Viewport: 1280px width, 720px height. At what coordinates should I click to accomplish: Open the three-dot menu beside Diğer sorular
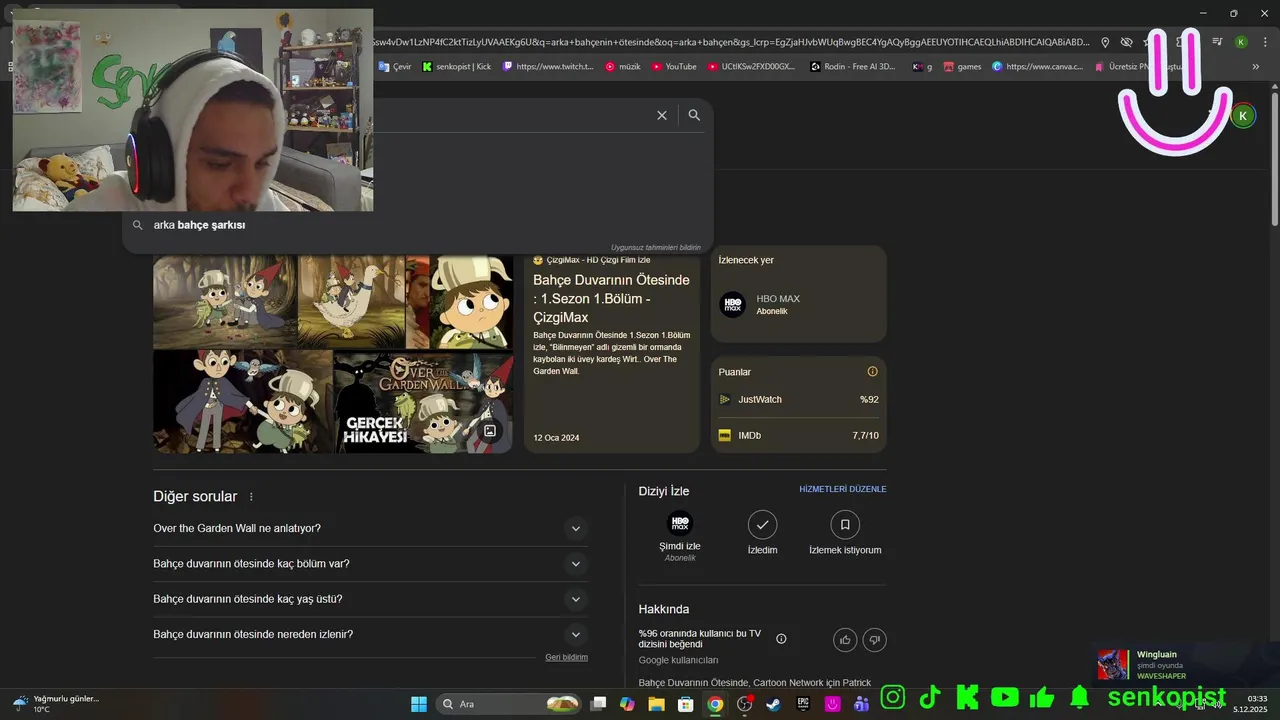click(x=251, y=497)
